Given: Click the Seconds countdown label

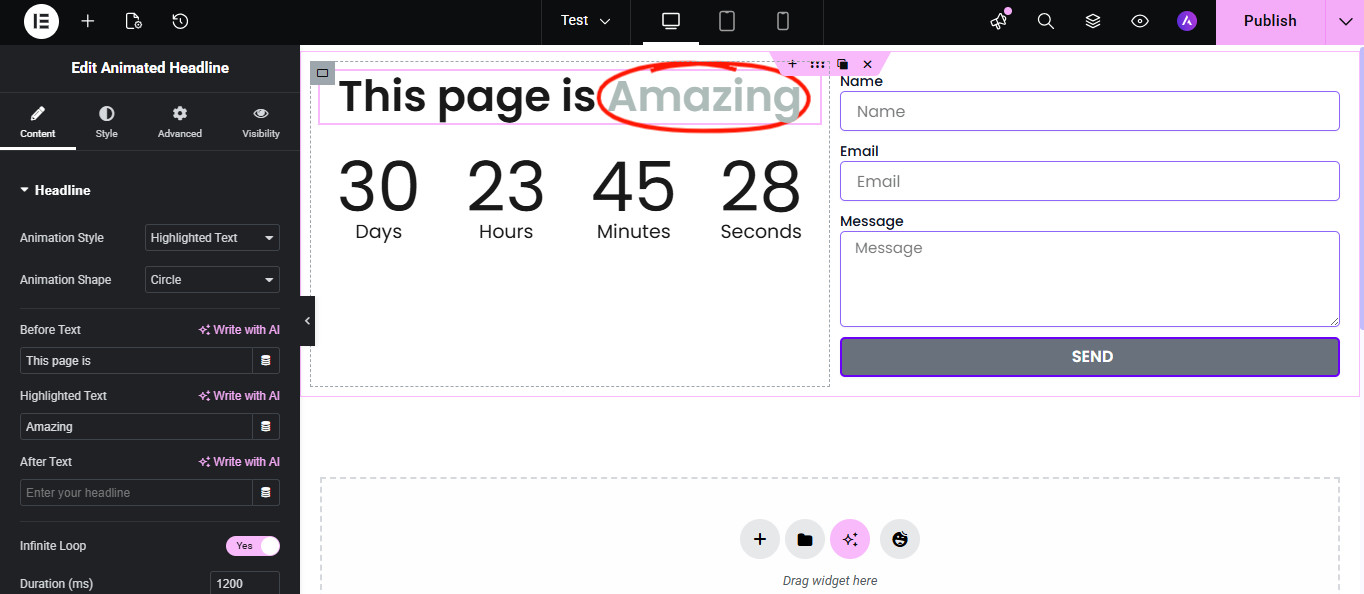Looking at the screenshot, I should click(x=761, y=232).
